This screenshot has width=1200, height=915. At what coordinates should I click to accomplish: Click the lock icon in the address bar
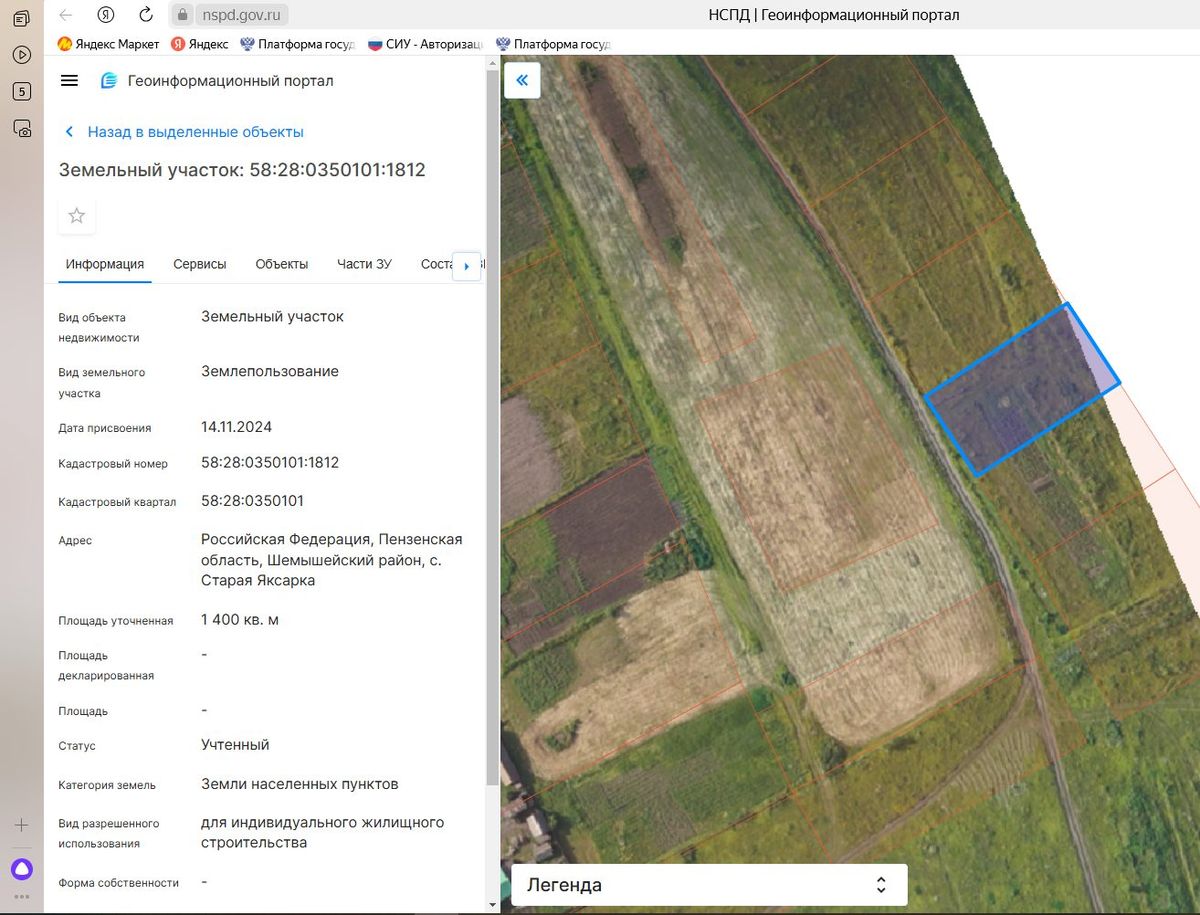(181, 15)
